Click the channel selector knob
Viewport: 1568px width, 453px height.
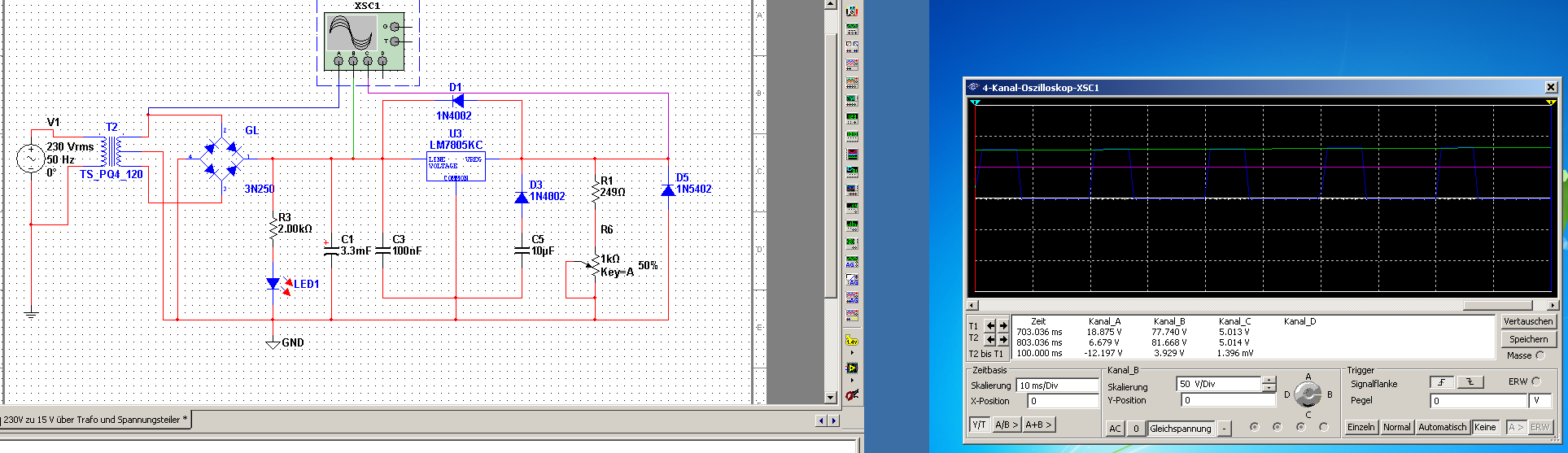tap(1308, 394)
